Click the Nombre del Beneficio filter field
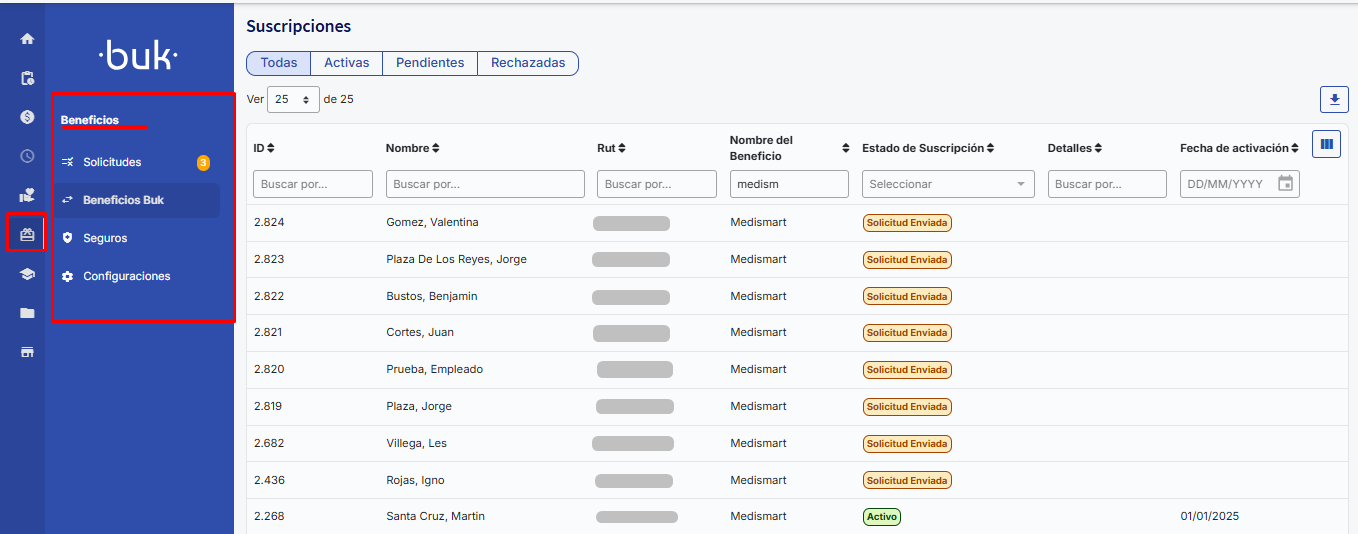 [789, 184]
